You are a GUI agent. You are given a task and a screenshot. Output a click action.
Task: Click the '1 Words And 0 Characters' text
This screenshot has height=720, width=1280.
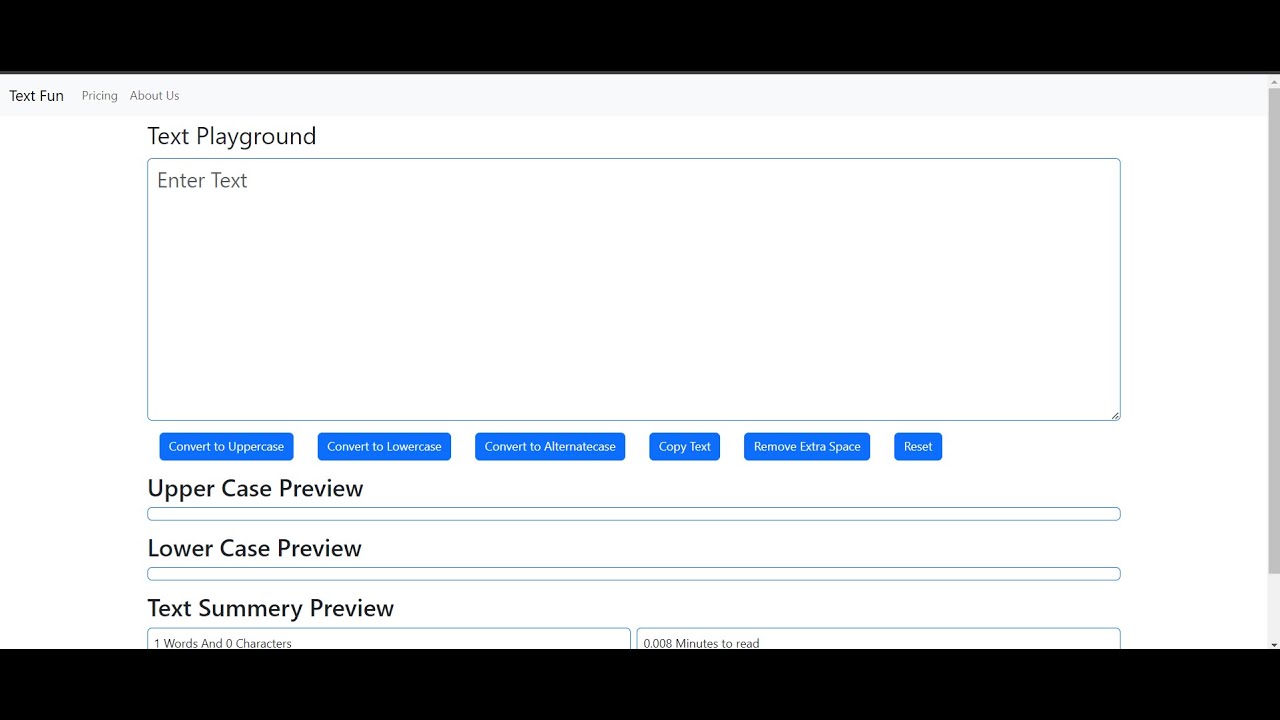[x=223, y=643]
